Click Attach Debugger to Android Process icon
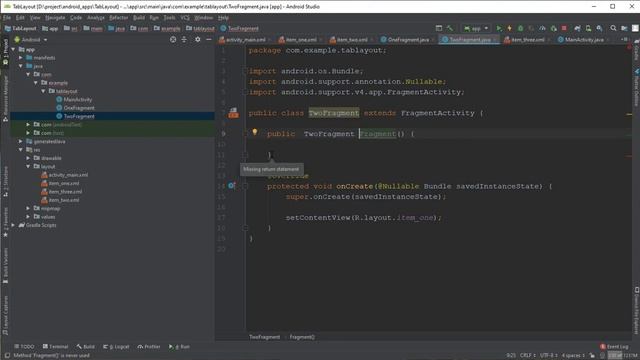This screenshot has height=360, width=640. click(553, 28)
